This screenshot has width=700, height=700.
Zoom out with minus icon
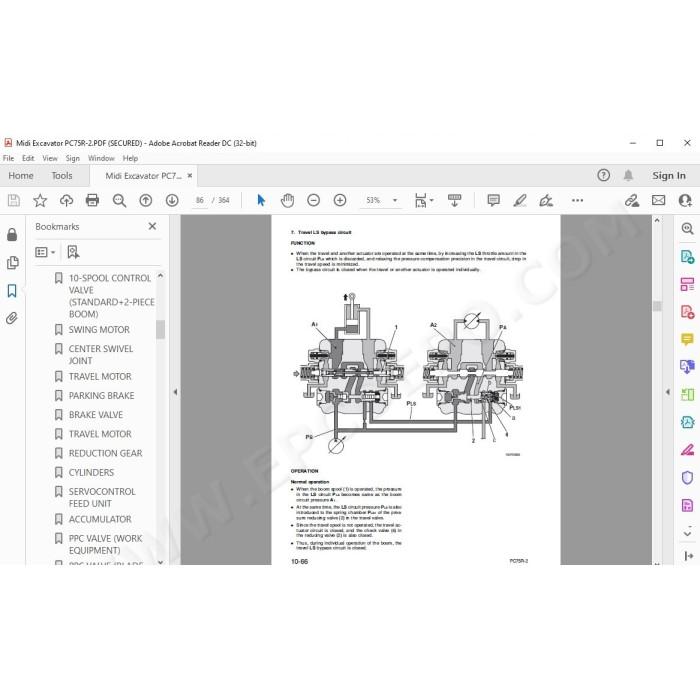click(314, 200)
